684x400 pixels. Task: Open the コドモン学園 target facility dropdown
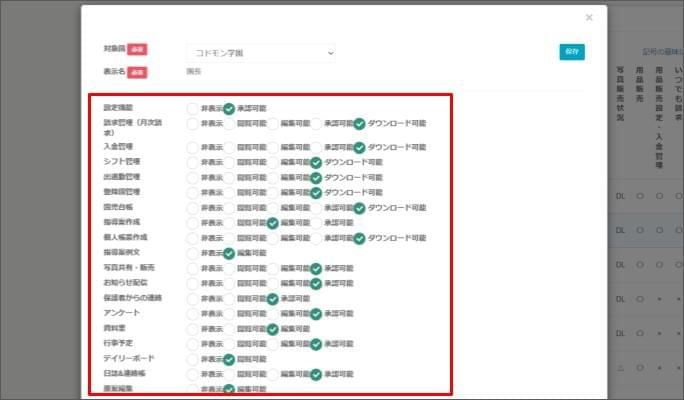click(260, 52)
